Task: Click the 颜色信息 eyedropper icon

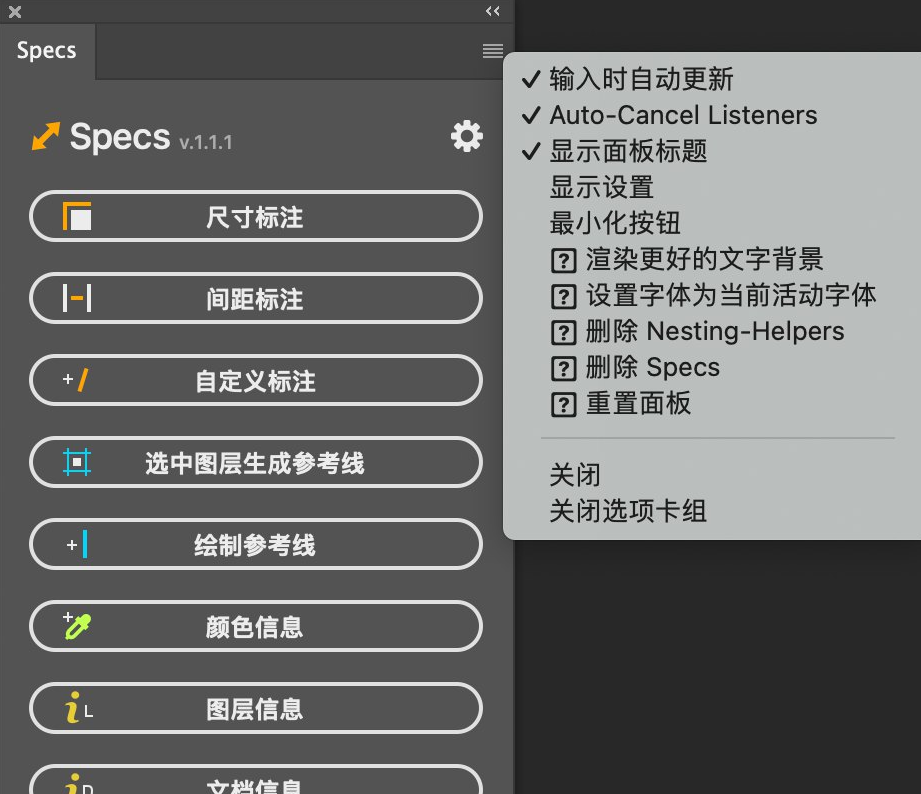Action: 77,626
